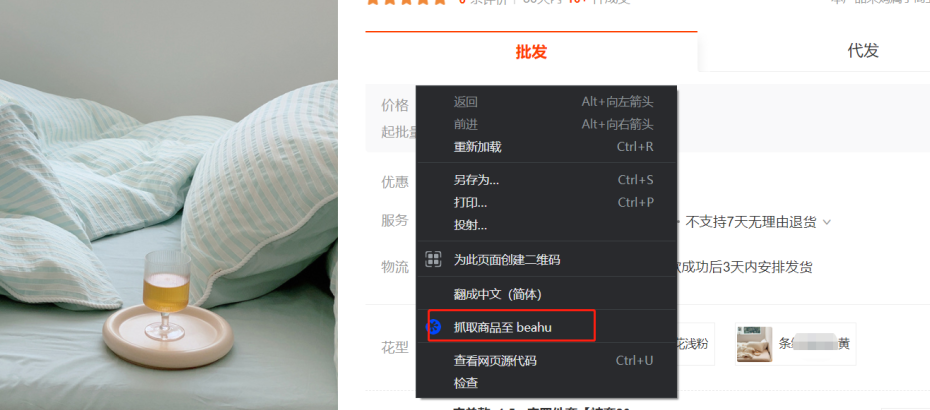The image size is (930, 410).
Task: Switch to the 批发 tab
Action: [x=531, y=52]
